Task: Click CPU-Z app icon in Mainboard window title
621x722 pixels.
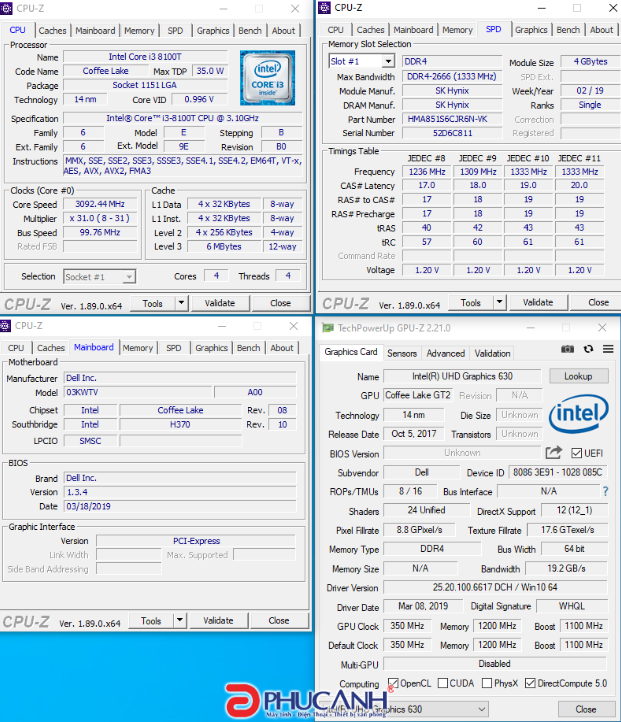Action: pyautogui.click(x=5, y=326)
